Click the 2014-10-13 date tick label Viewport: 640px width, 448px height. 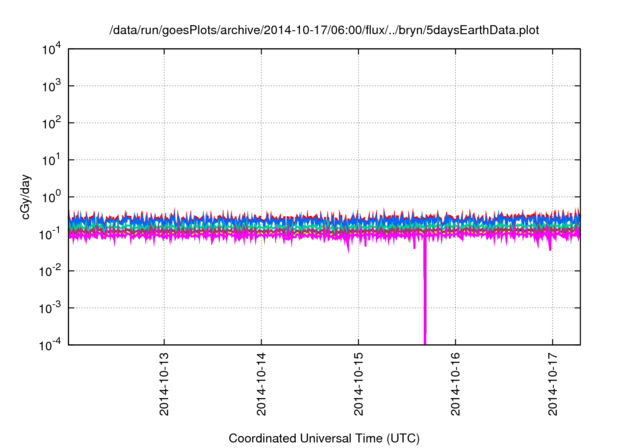(x=164, y=384)
